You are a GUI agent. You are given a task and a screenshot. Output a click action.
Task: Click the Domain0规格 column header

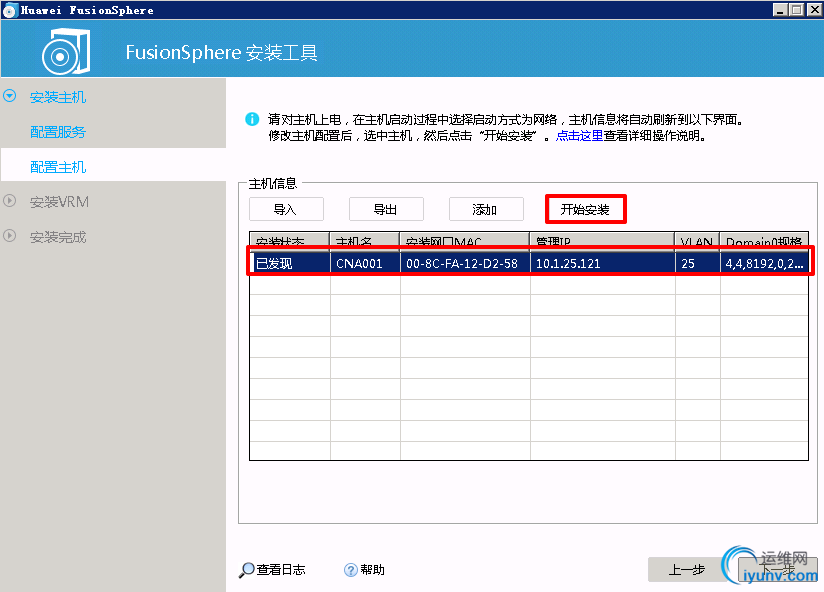(x=764, y=240)
